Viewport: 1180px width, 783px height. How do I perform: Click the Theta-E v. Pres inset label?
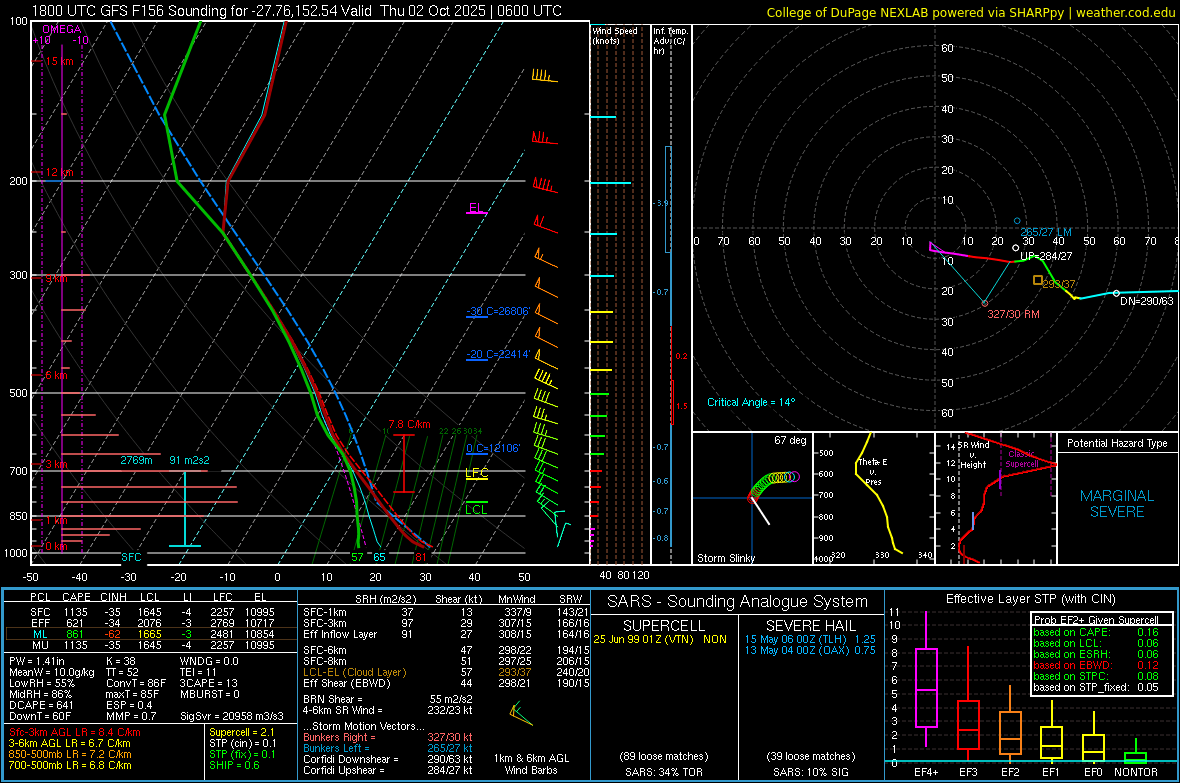click(873, 471)
